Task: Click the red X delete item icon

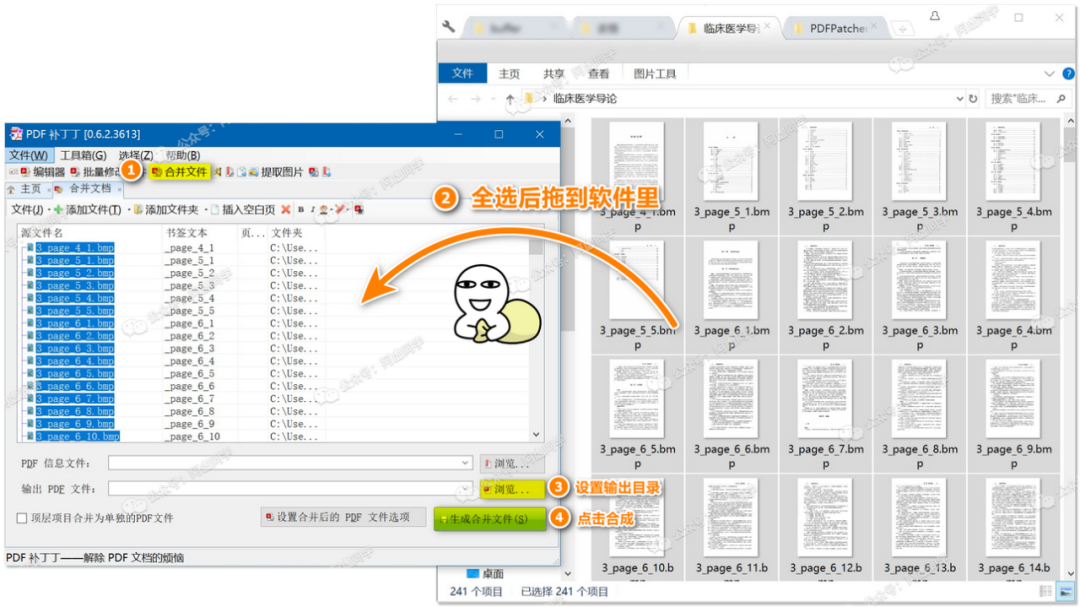Action: (286, 209)
